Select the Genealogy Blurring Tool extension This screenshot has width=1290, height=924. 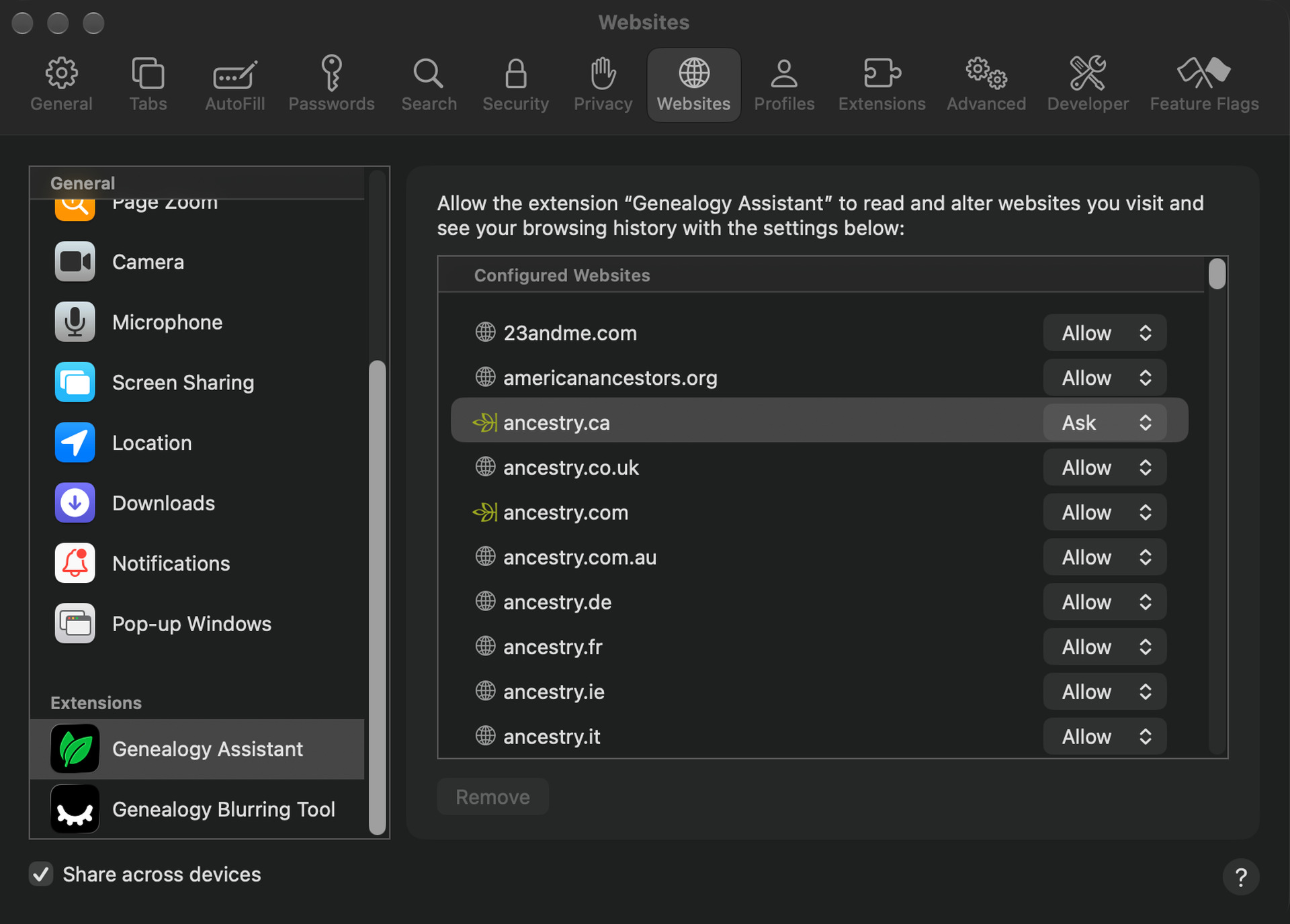(x=197, y=809)
